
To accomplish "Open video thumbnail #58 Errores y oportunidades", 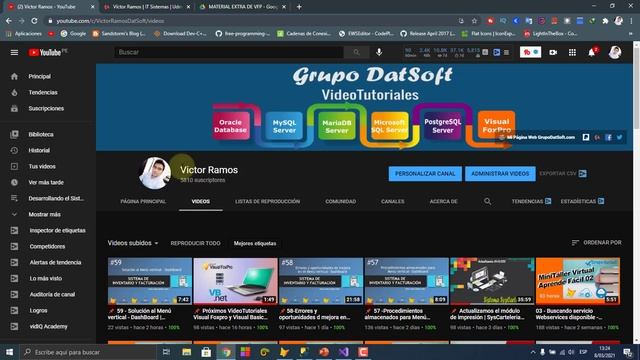I will pos(321,281).
